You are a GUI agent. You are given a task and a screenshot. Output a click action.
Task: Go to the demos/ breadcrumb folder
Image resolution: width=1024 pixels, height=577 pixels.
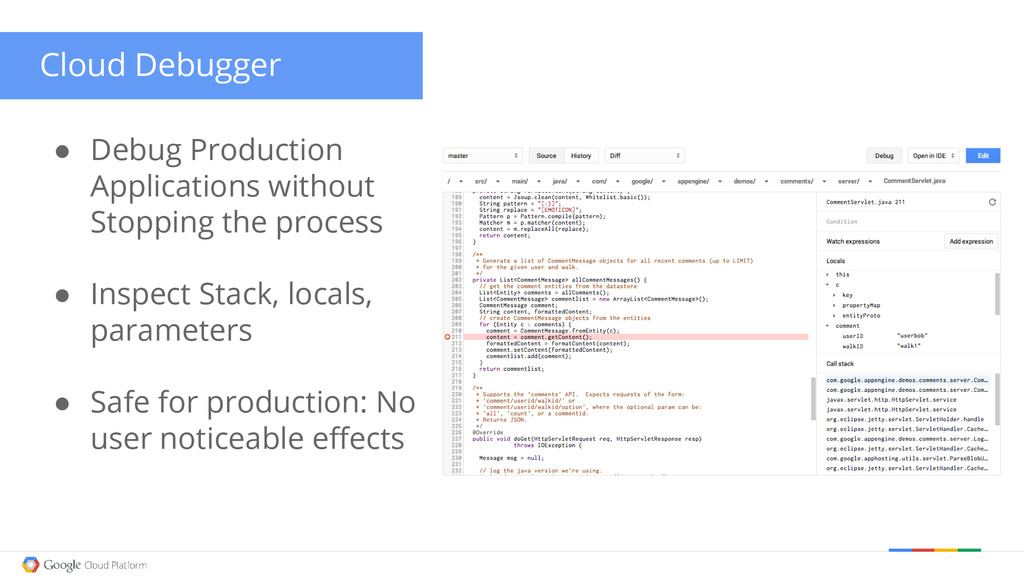coord(744,181)
